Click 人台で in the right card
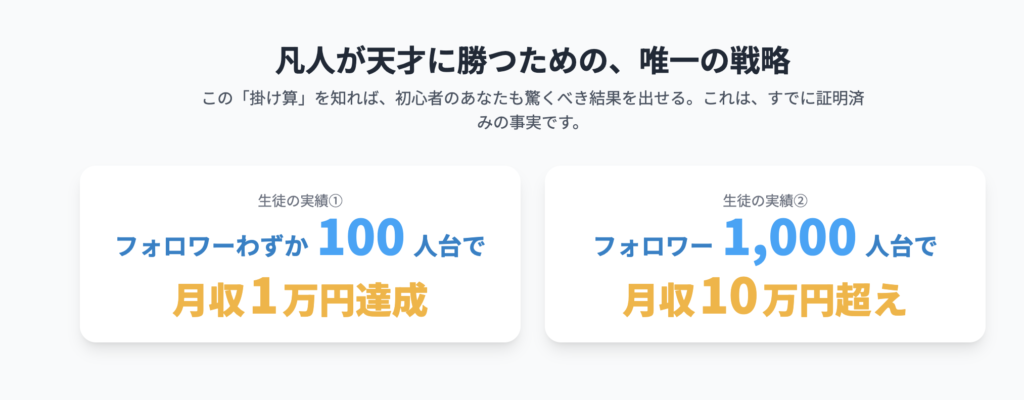 pyautogui.click(x=901, y=247)
